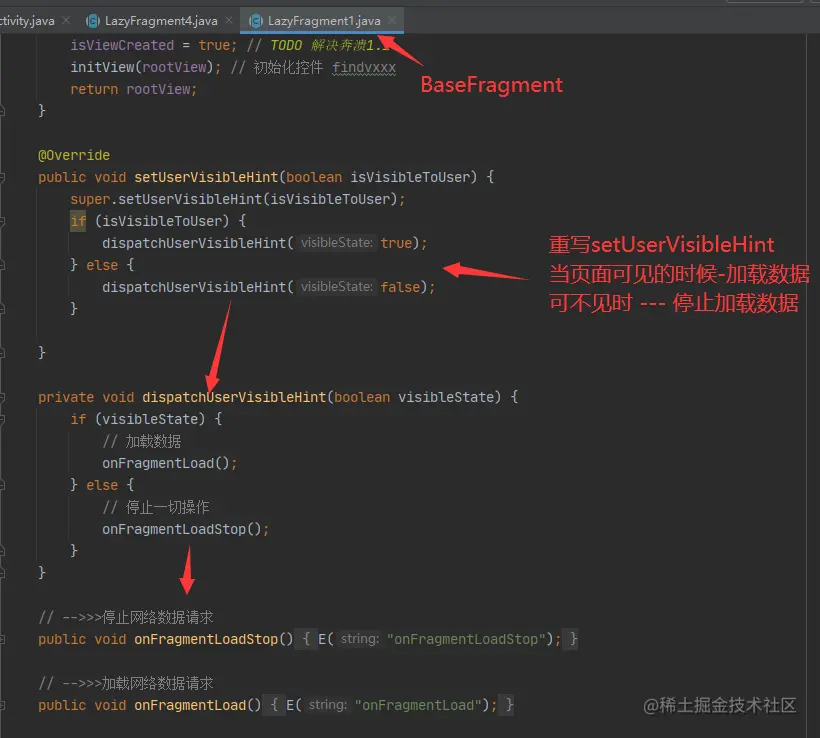
Task: Click setUserVisibleHint in the super call
Action: click(x=190, y=199)
